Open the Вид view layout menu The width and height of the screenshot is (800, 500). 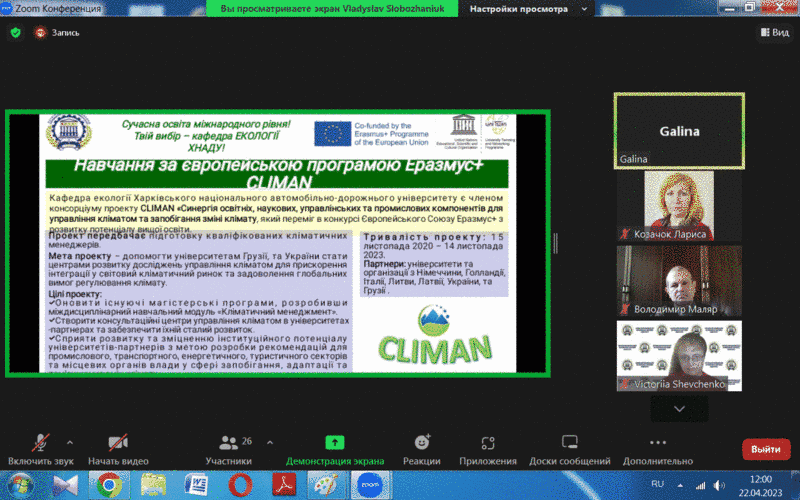pyautogui.click(x=774, y=32)
